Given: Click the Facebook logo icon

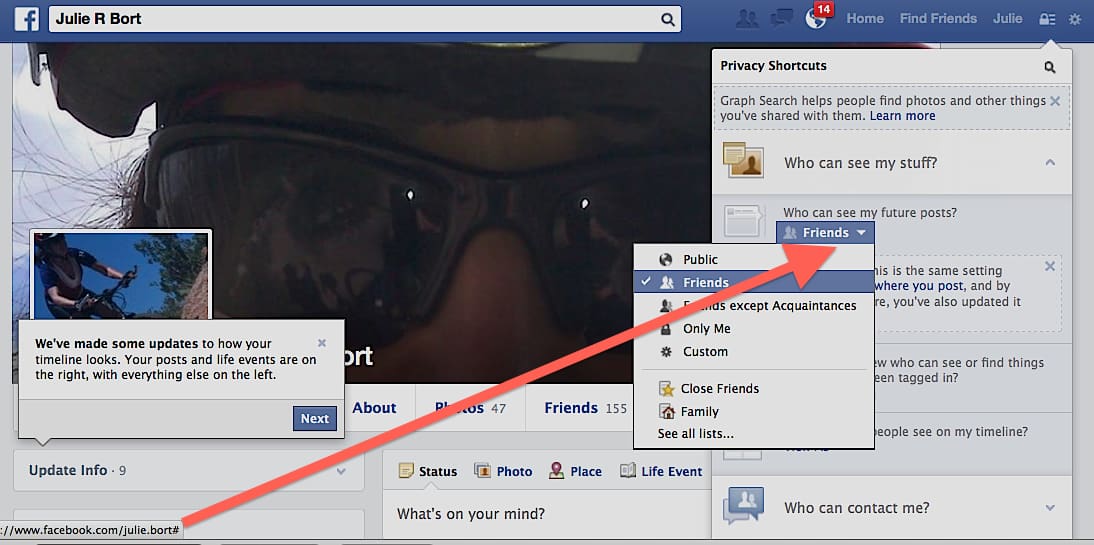Looking at the screenshot, I should (27, 19).
